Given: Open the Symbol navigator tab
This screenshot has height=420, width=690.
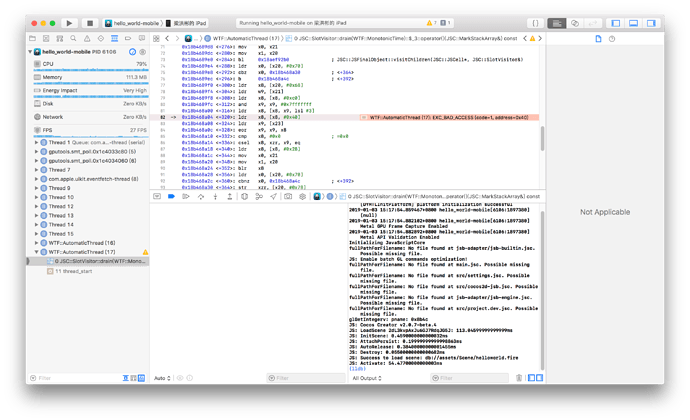Looking at the screenshot, I should pyautogui.click(x=59, y=38).
